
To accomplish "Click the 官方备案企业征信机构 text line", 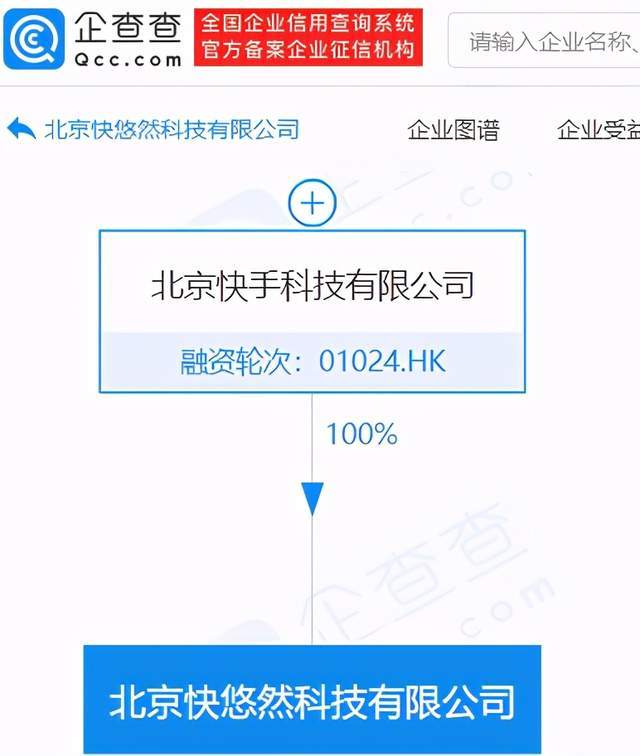I will pos(309,50).
